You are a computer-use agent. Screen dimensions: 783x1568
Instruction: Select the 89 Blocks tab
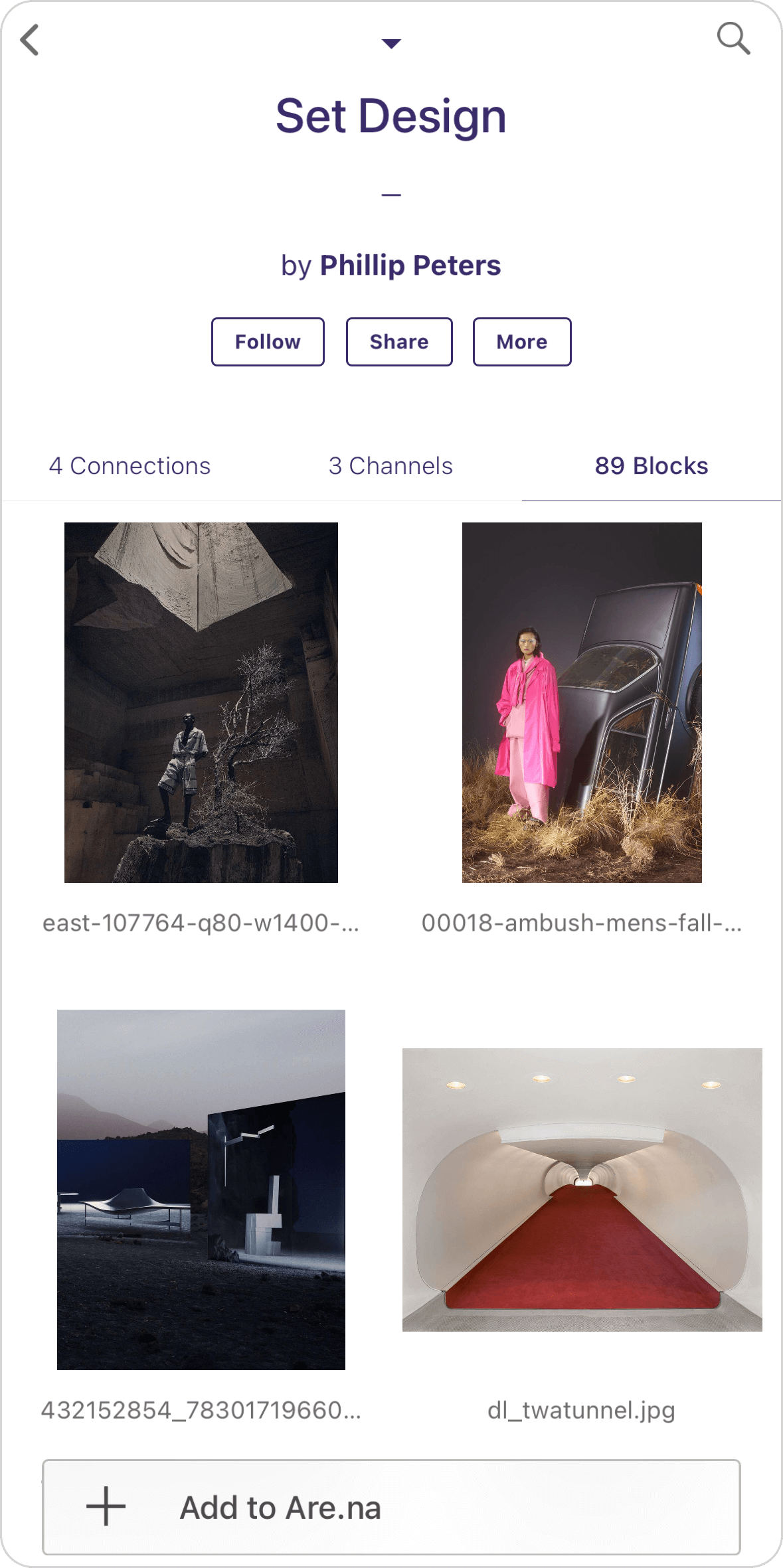[x=652, y=466]
